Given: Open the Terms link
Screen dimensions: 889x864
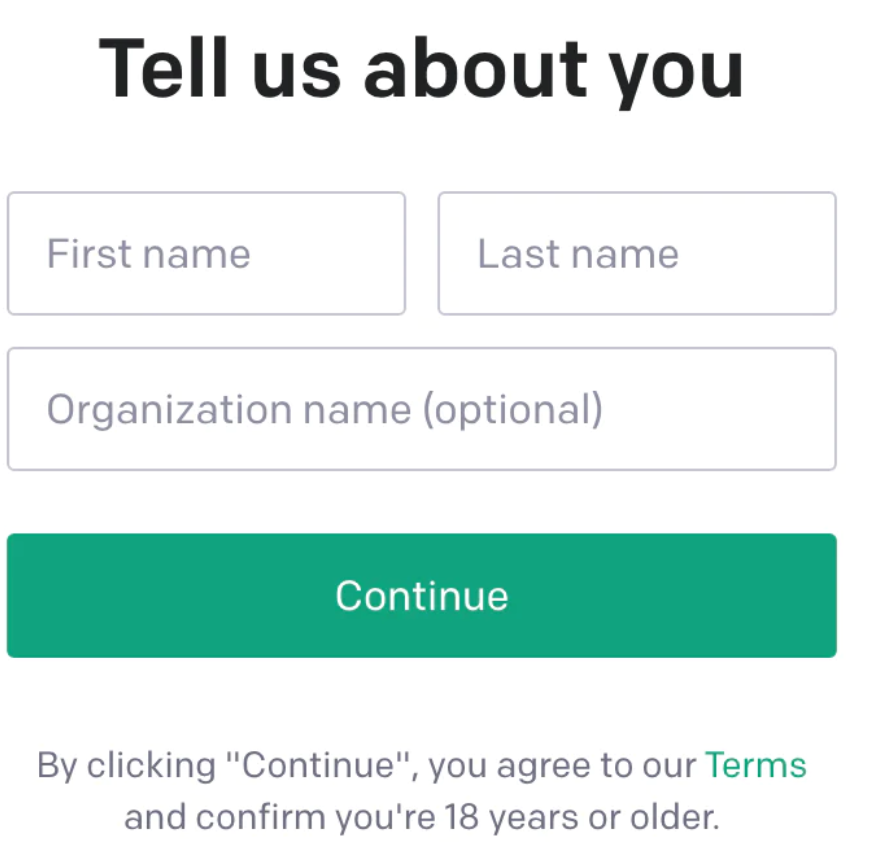Looking at the screenshot, I should point(755,766).
